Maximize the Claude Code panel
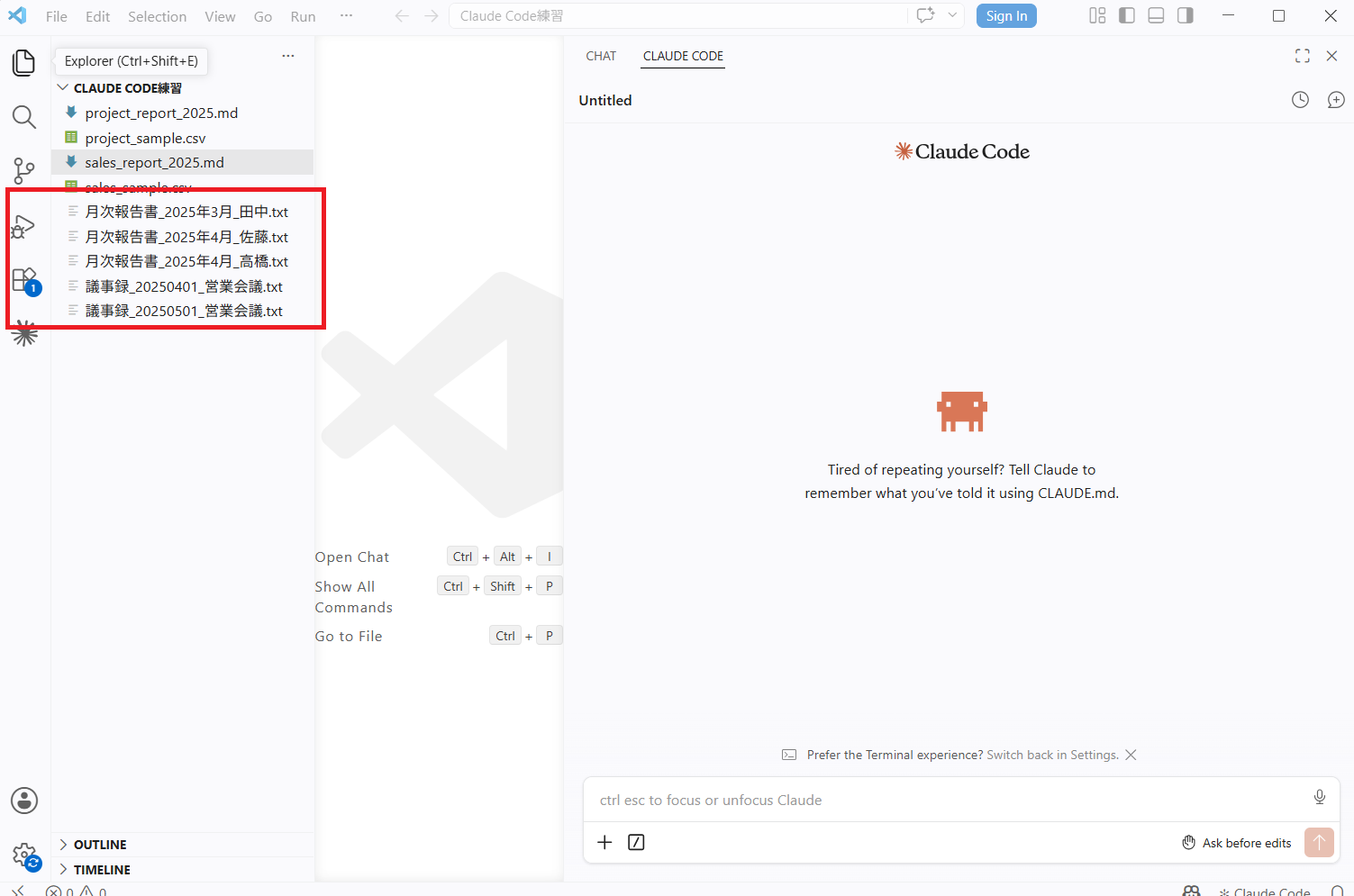 [x=1303, y=56]
